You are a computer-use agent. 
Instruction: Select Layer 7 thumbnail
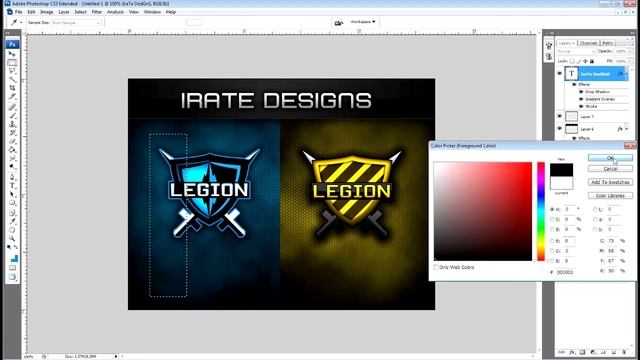(x=571, y=117)
